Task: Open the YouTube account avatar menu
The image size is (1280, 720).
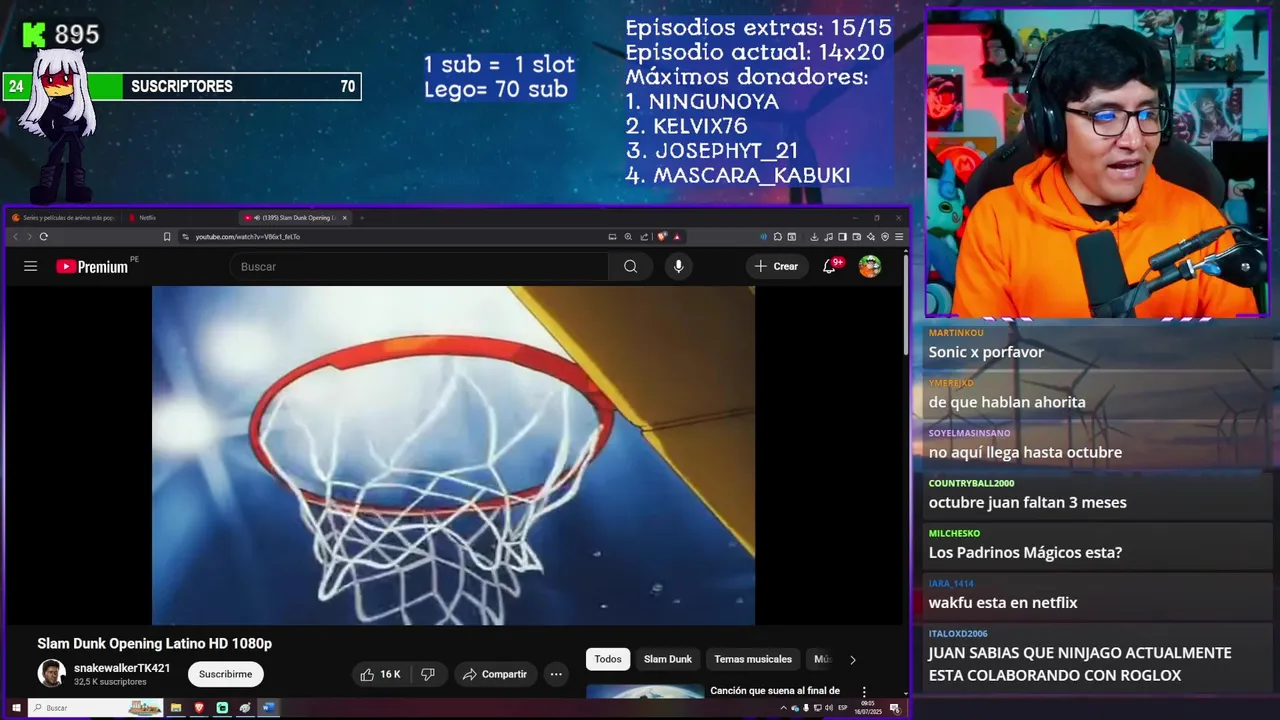Action: [870, 266]
